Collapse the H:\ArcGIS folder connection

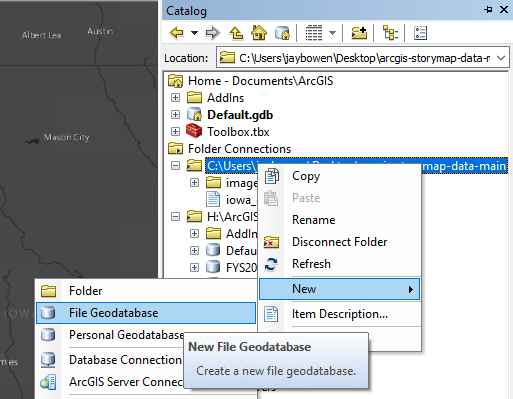coord(175,217)
